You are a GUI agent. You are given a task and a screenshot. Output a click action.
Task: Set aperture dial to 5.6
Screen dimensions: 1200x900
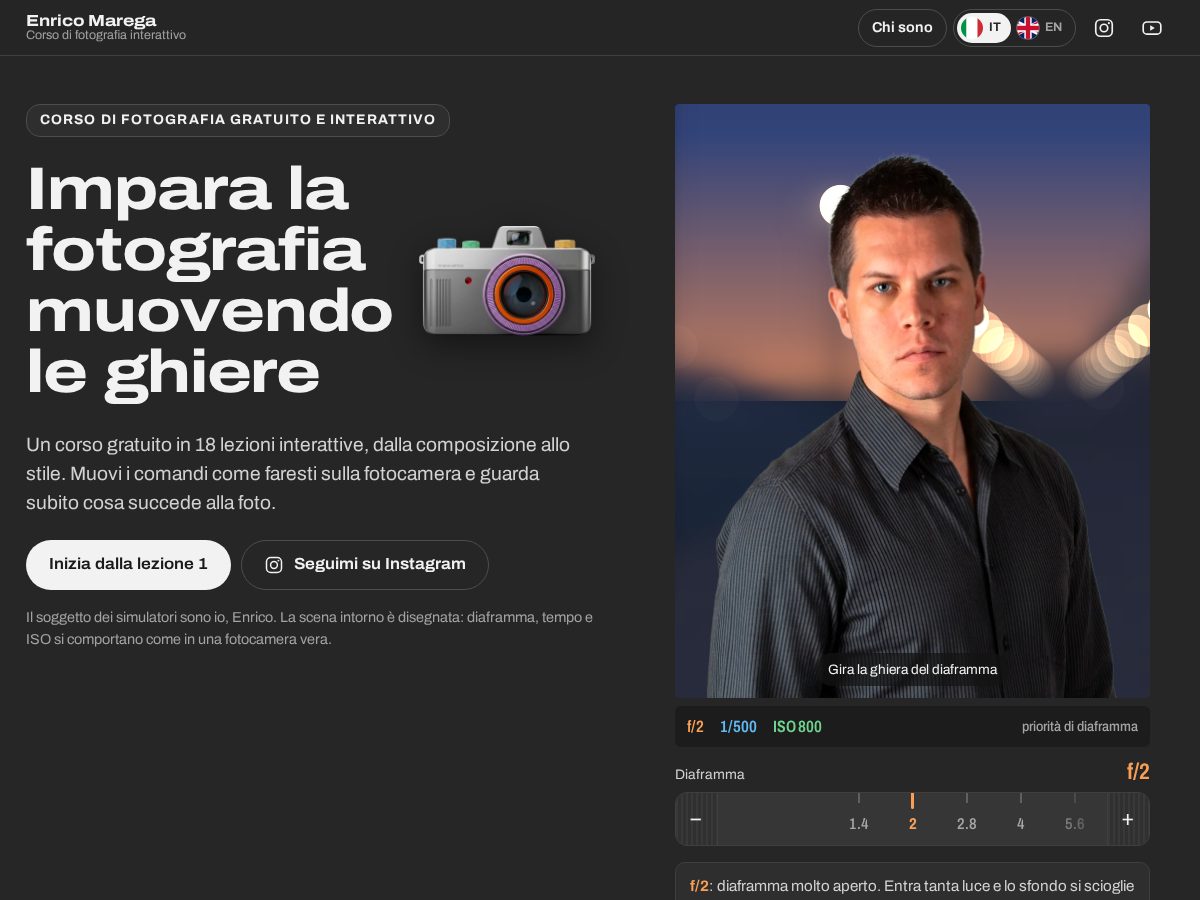coord(1075,824)
